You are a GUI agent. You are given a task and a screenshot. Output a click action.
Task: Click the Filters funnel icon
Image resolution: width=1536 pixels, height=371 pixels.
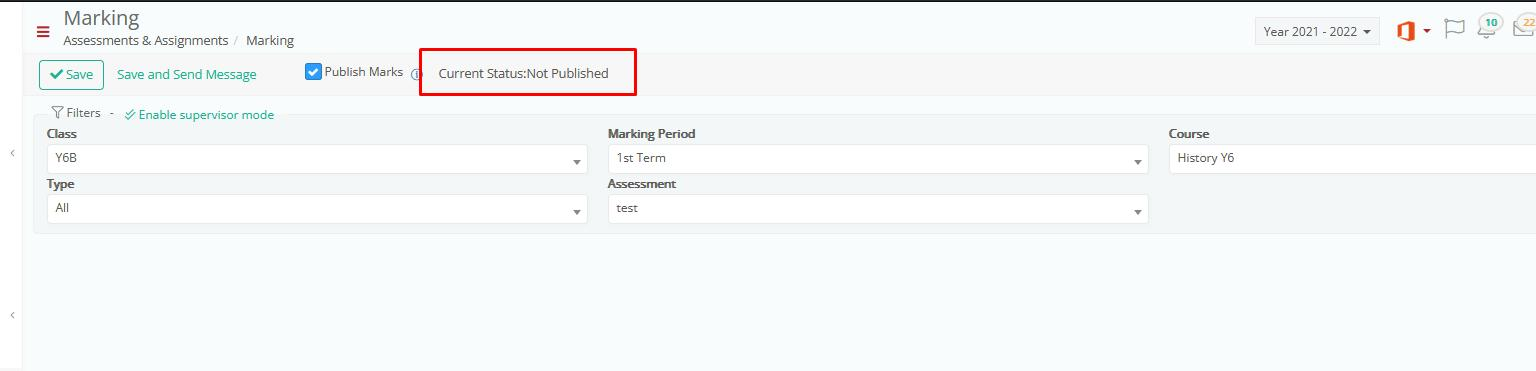coord(57,113)
